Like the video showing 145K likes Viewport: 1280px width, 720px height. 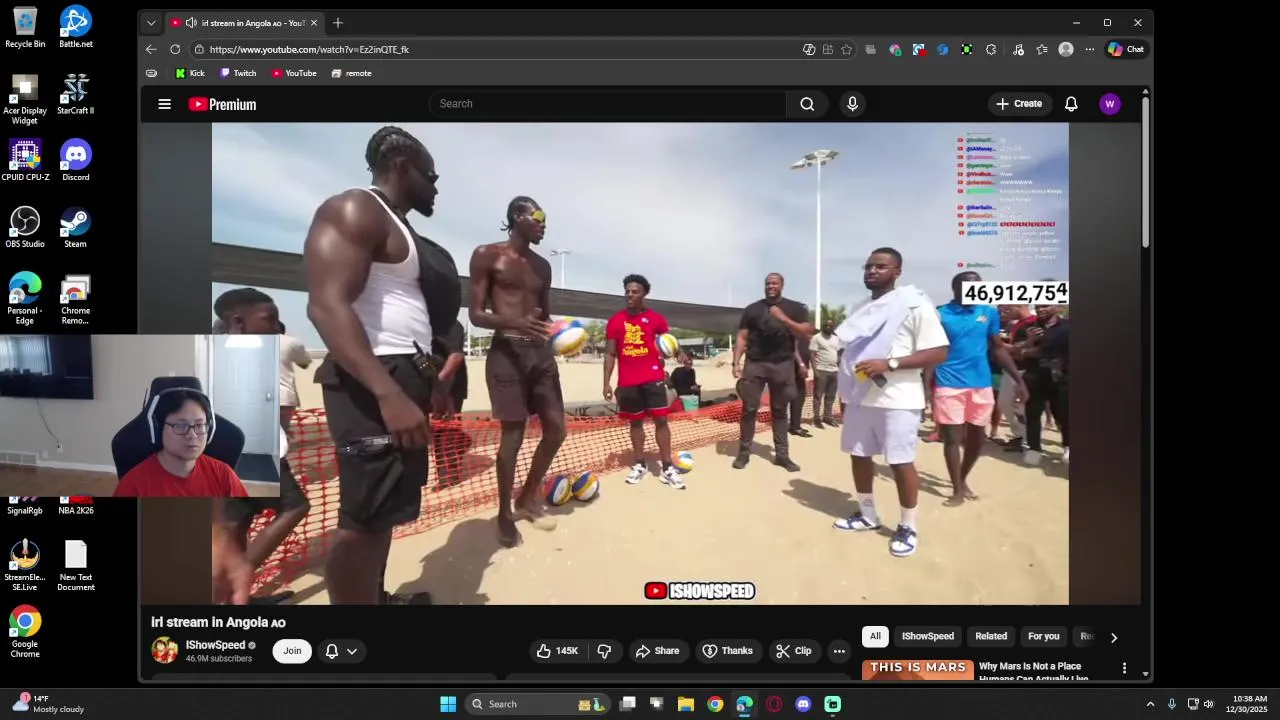(x=558, y=651)
